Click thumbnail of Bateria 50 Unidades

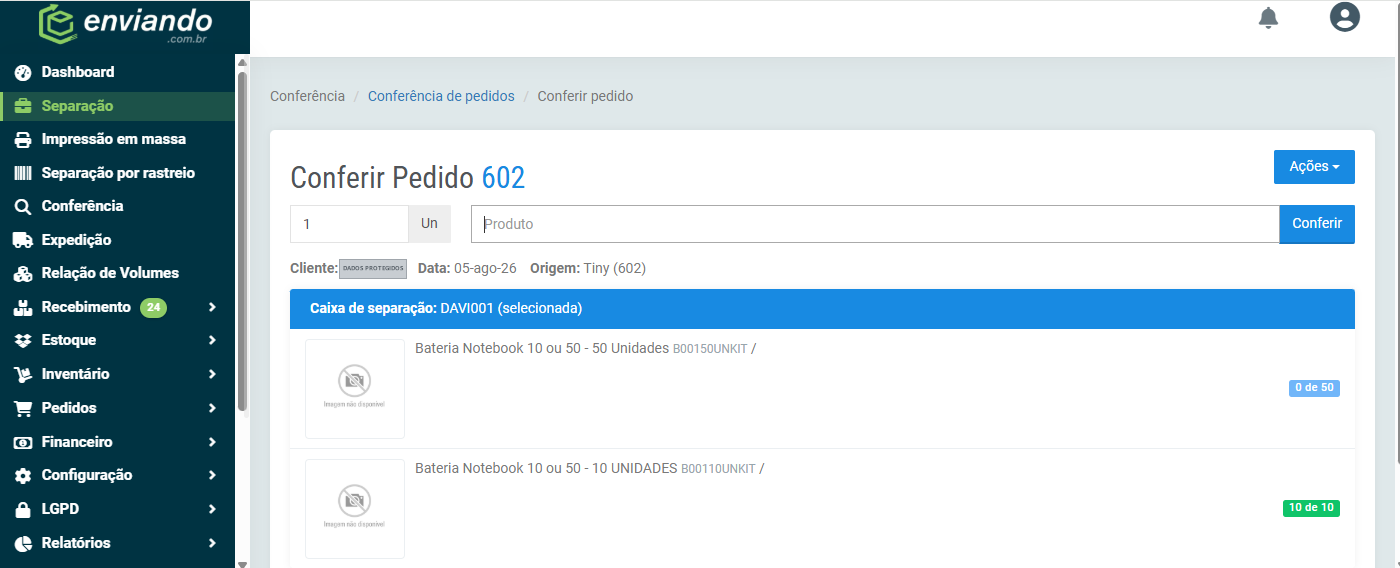click(x=355, y=389)
